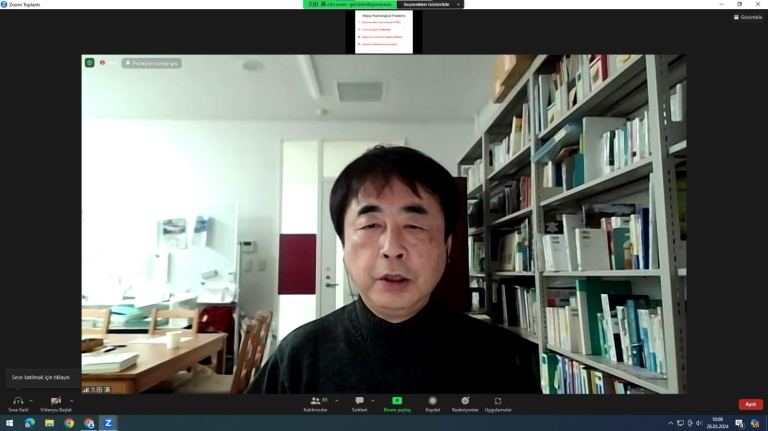Screen dimensions: 768x431
Task: Click the Kaydet record icon
Action: point(432,401)
